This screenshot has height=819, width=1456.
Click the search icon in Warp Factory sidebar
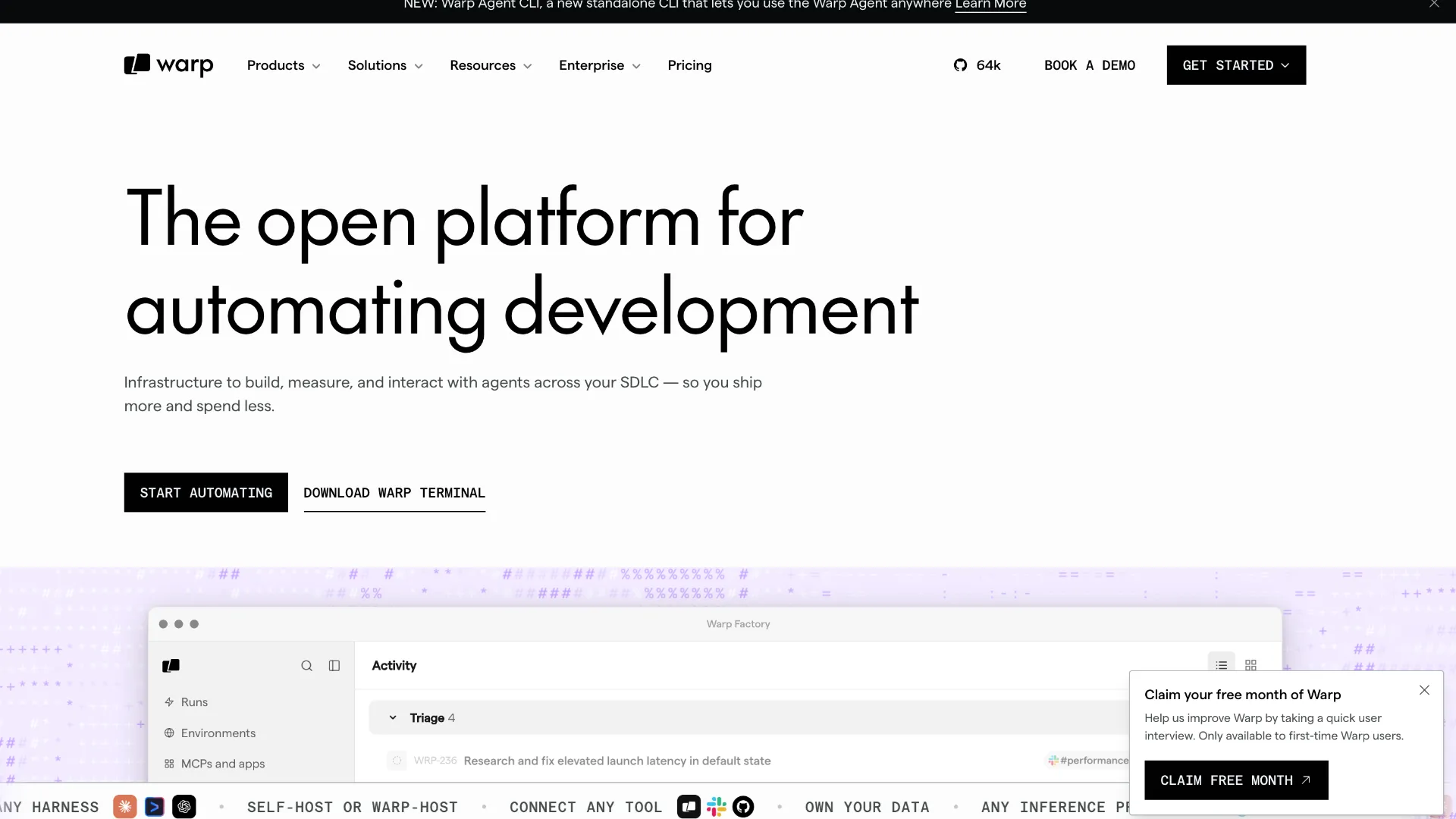[x=306, y=666]
